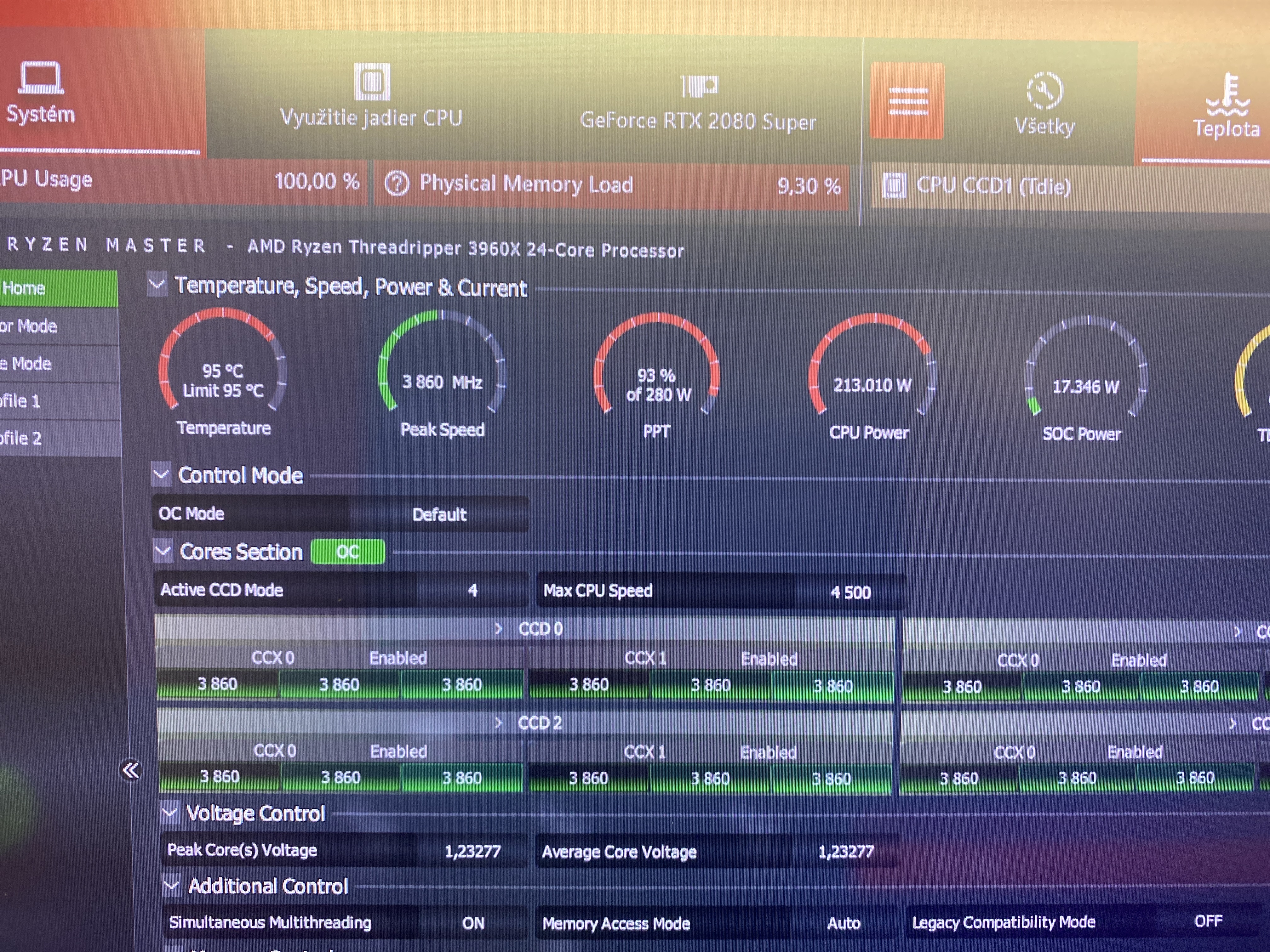
Task: Click the Active CCD Mode value 4
Action: click(472, 590)
